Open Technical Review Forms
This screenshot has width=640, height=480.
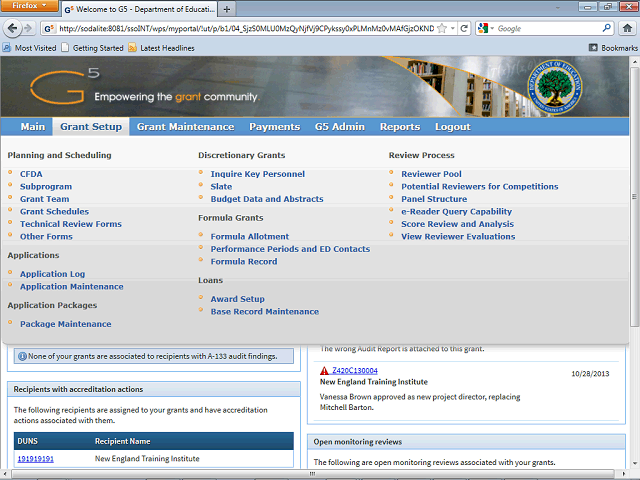point(71,224)
